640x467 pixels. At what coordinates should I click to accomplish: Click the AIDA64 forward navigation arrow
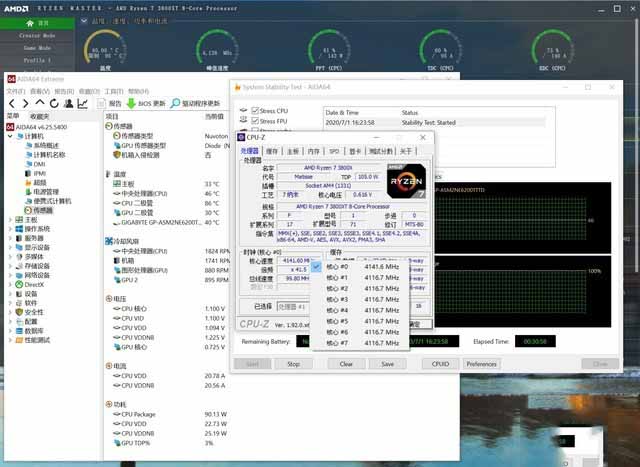coord(25,104)
